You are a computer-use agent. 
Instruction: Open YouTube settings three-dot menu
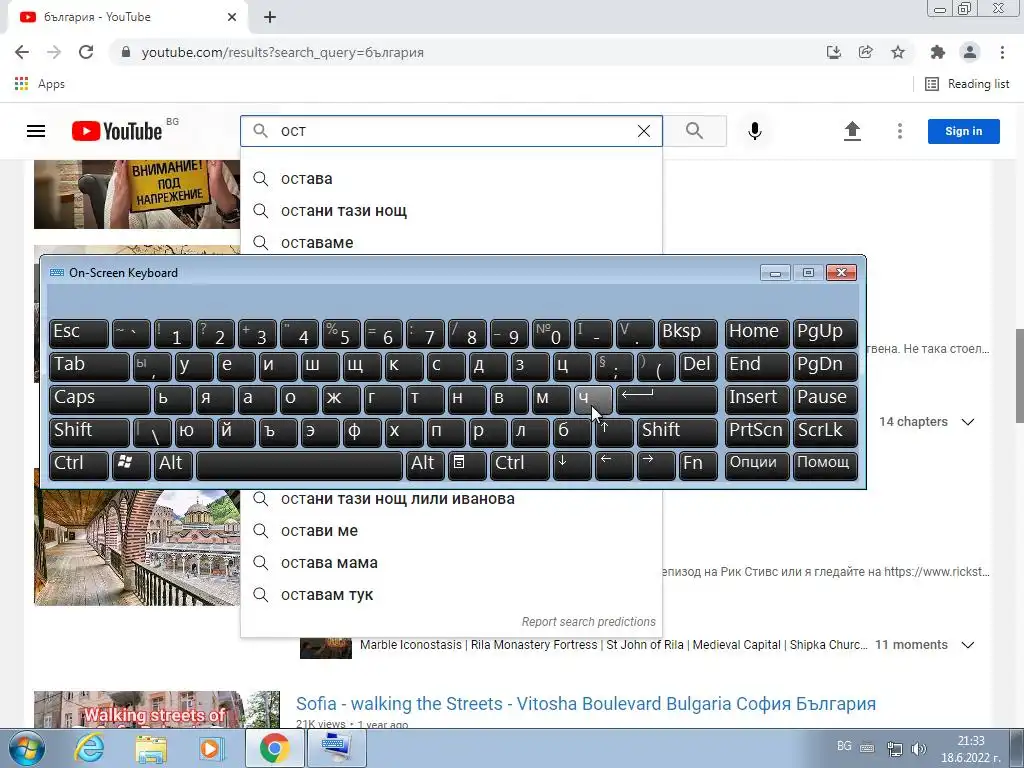[x=900, y=131]
